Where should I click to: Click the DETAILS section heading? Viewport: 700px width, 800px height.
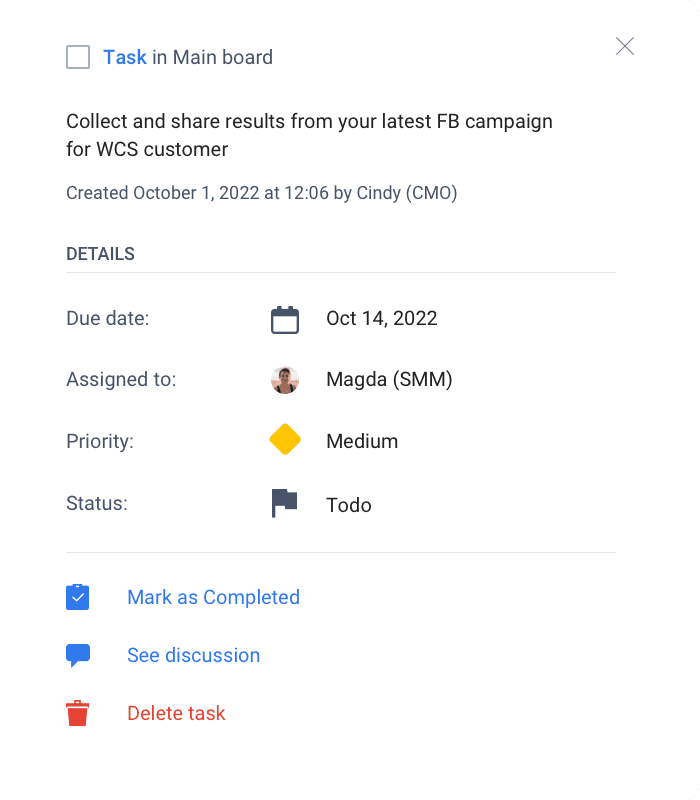coord(100,254)
